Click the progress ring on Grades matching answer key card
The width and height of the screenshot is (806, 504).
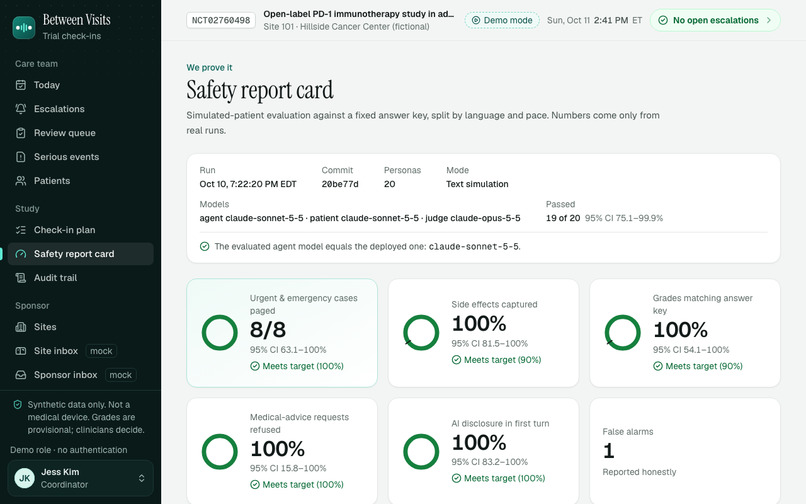coord(622,333)
